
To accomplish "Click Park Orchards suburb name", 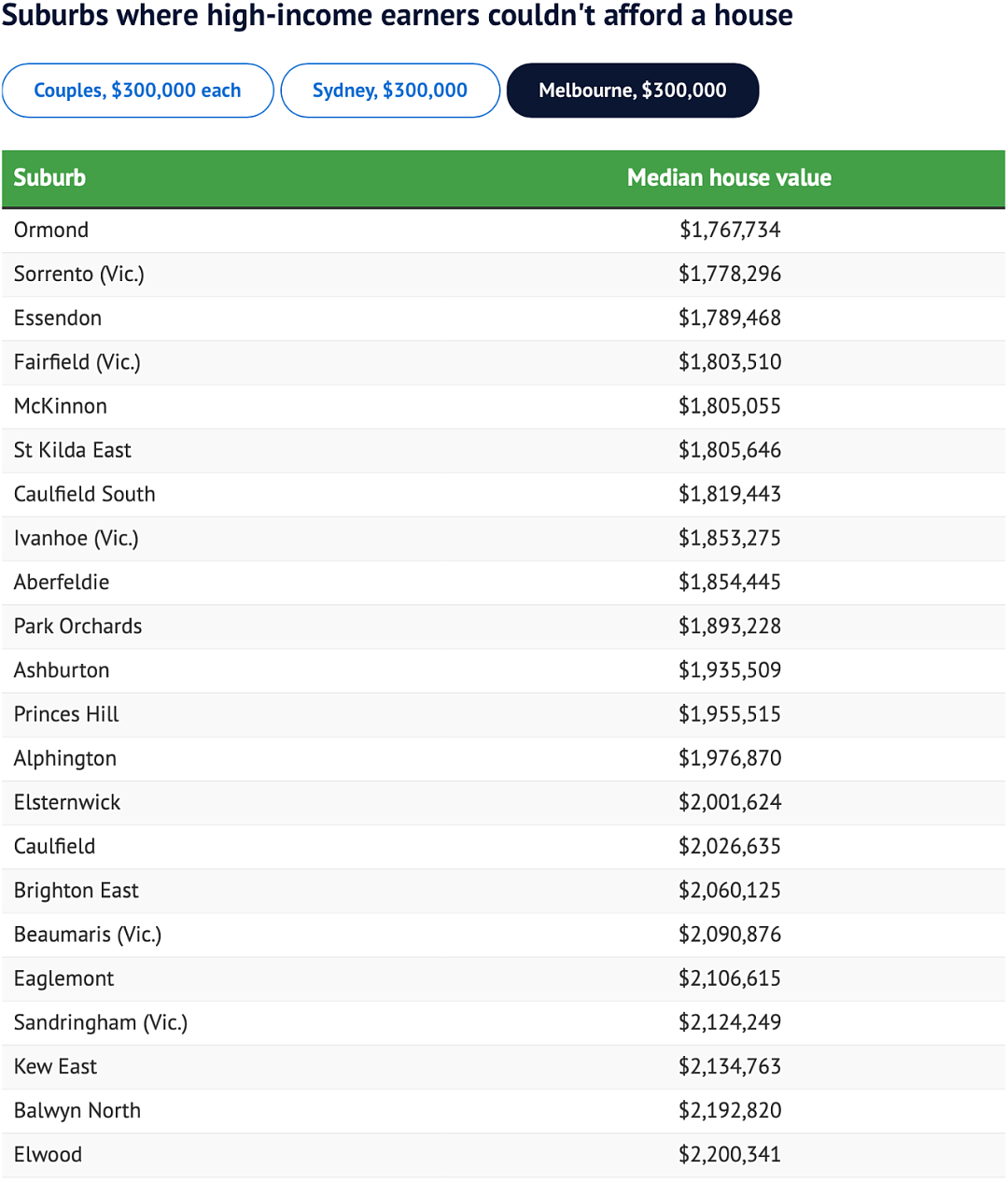I will [78, 626].
